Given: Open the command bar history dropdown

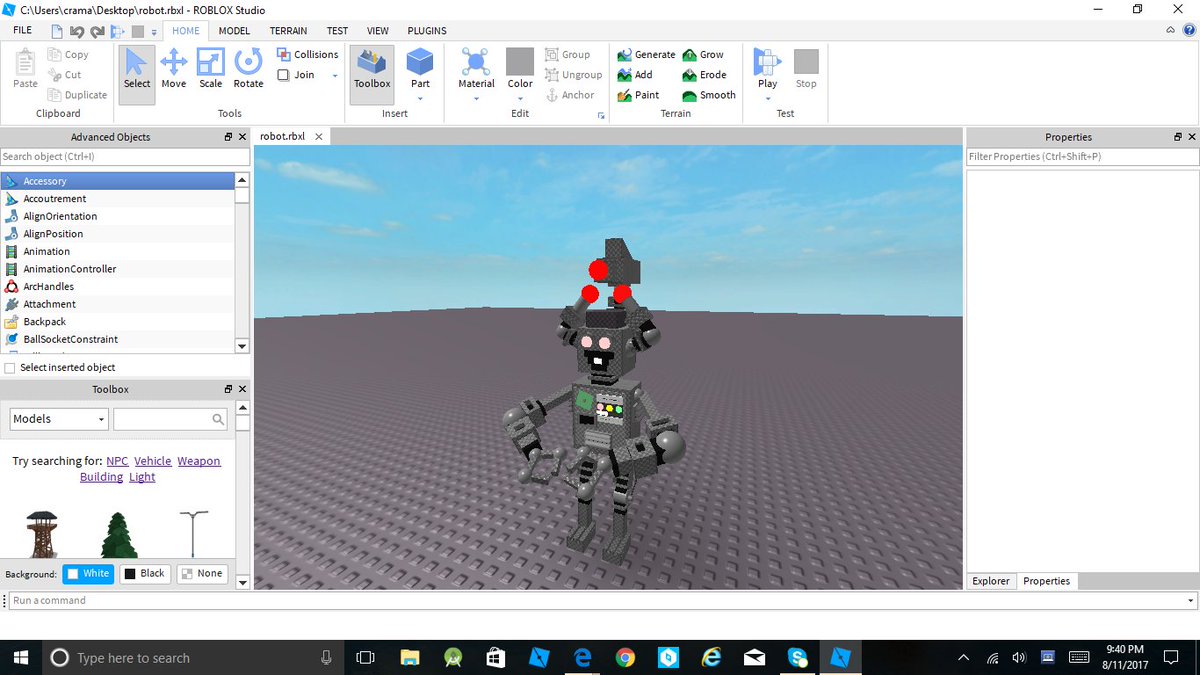Looking at the screenshot, I should pyautogui.click(x=1190, y=601).
